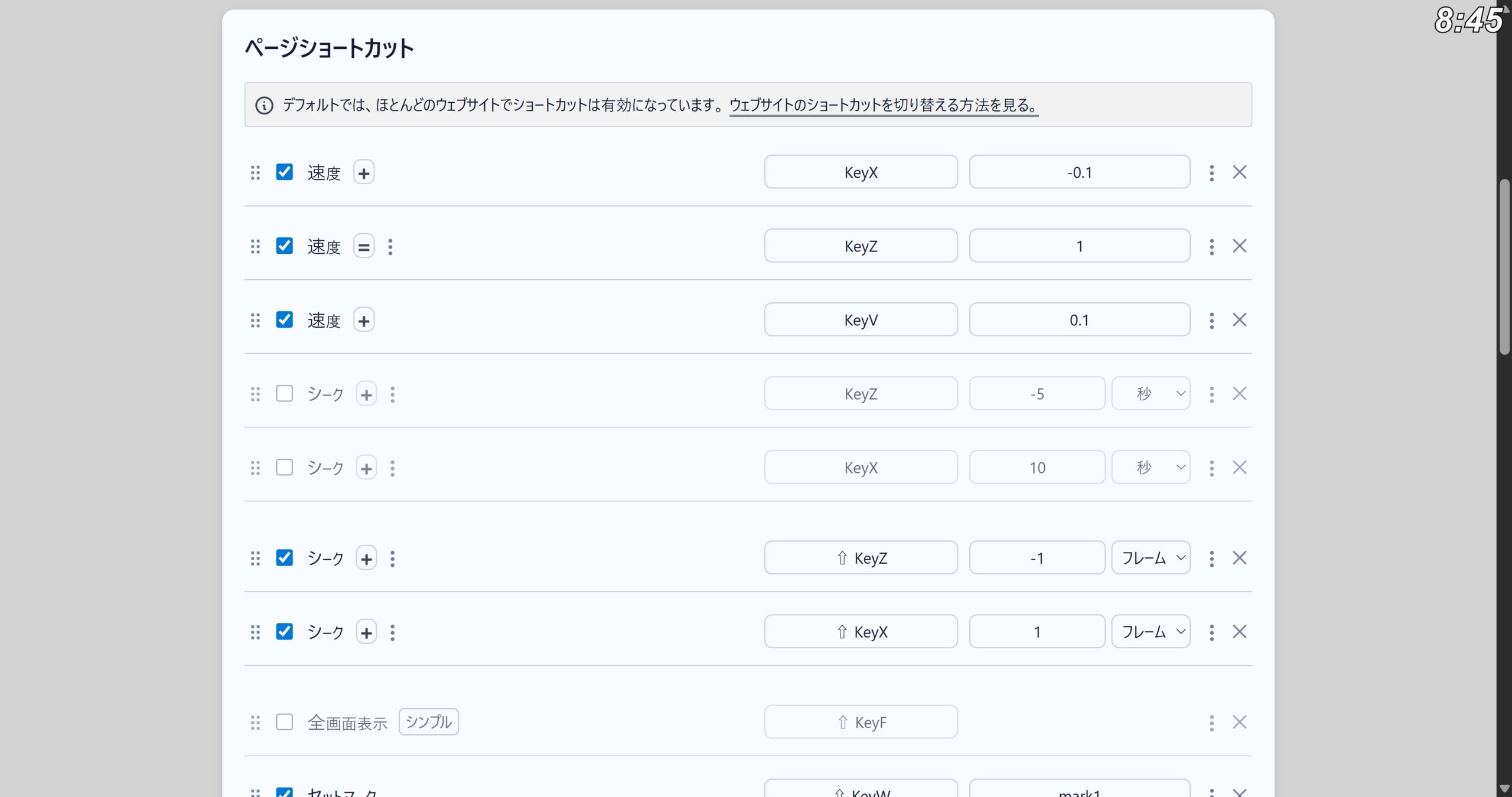Open フレーム dropdown in ⇧KeyZ シーク row
1512x797 pixels.
point(1151,558)
